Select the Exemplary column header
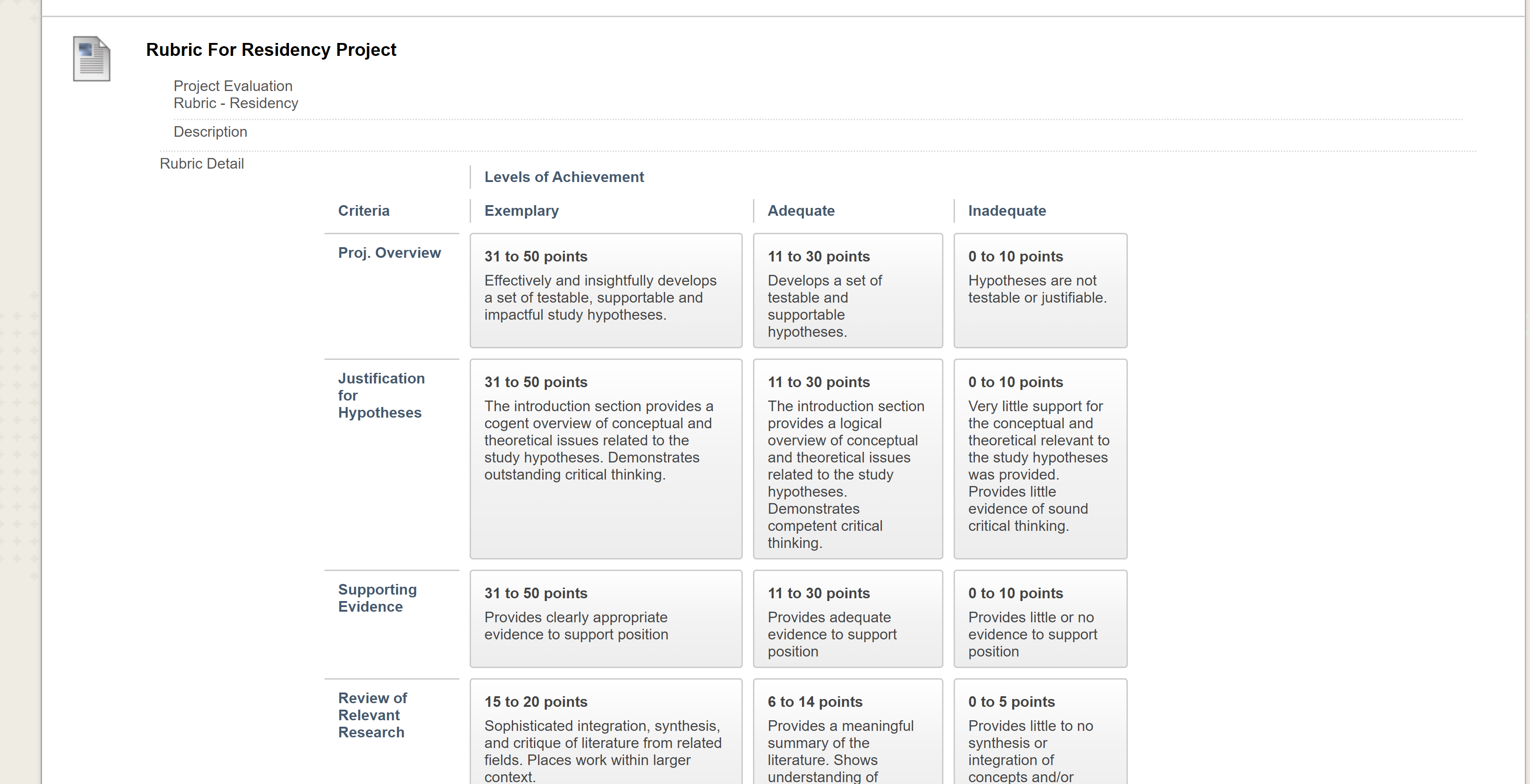1530x784 pixels. pos(521,211)
